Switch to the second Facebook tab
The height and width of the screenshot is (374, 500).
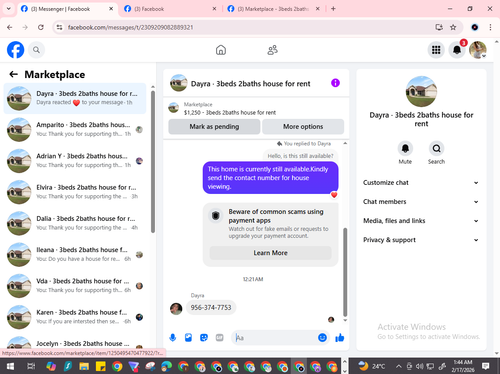click(x=170, y=9)
